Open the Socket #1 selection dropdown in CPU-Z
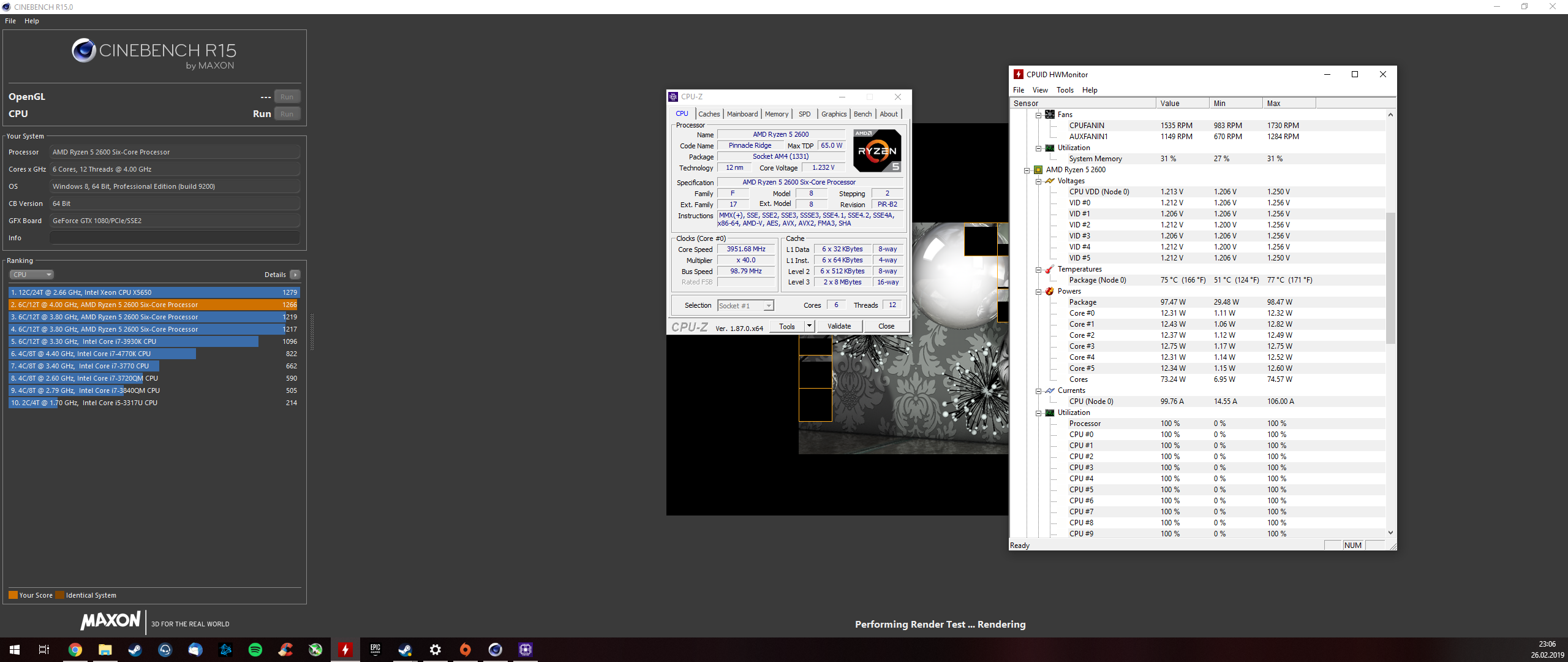This screenshot has width=1568, height=662. tap(745, 305)
